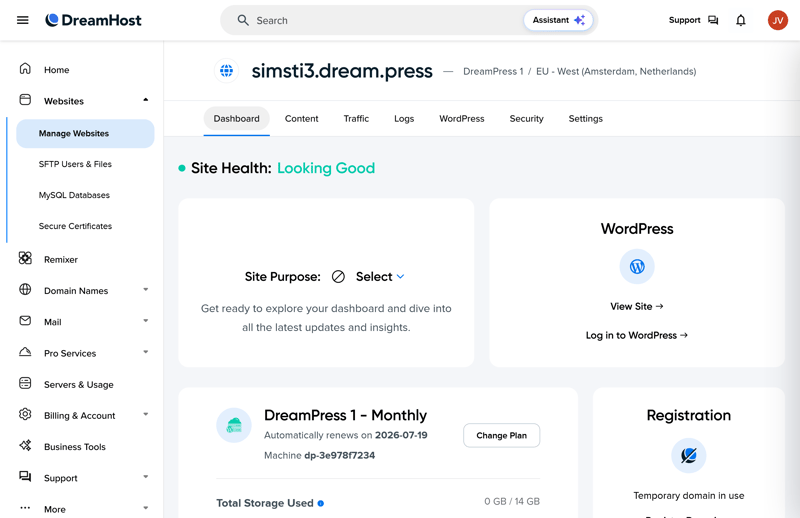Click 'Temporary domain in use' text

click(x=688, y=496)
